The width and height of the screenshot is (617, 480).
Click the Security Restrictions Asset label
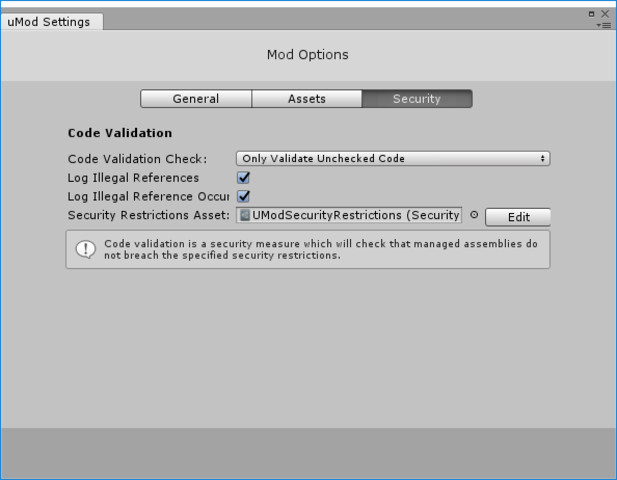click(x=149, y=215)
